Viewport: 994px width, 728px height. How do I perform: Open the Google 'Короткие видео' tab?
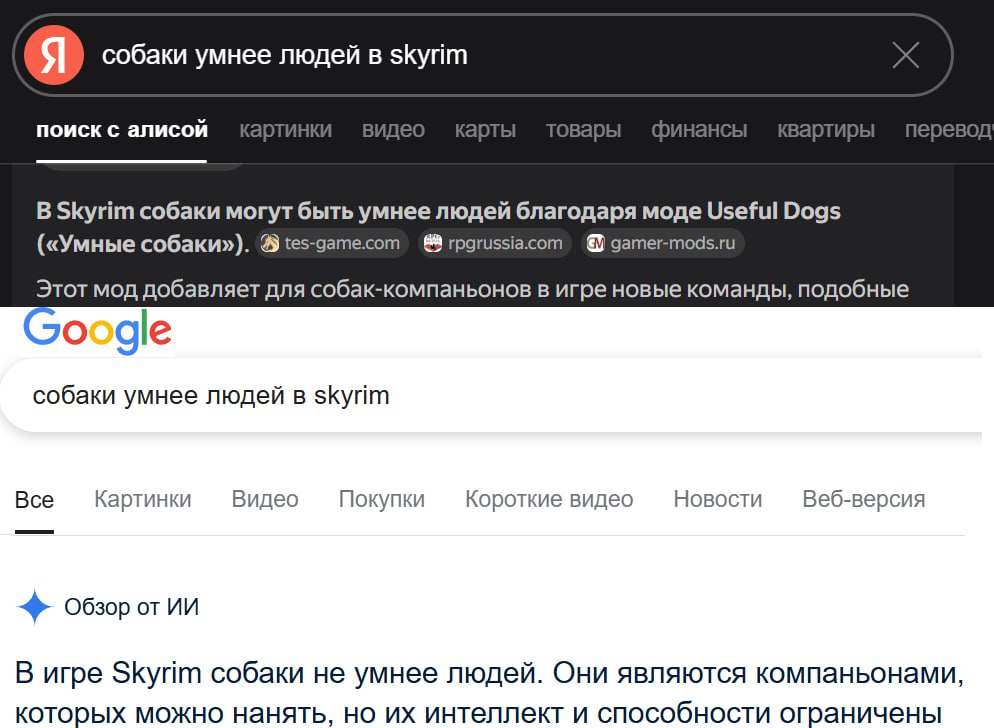[549, 499]
